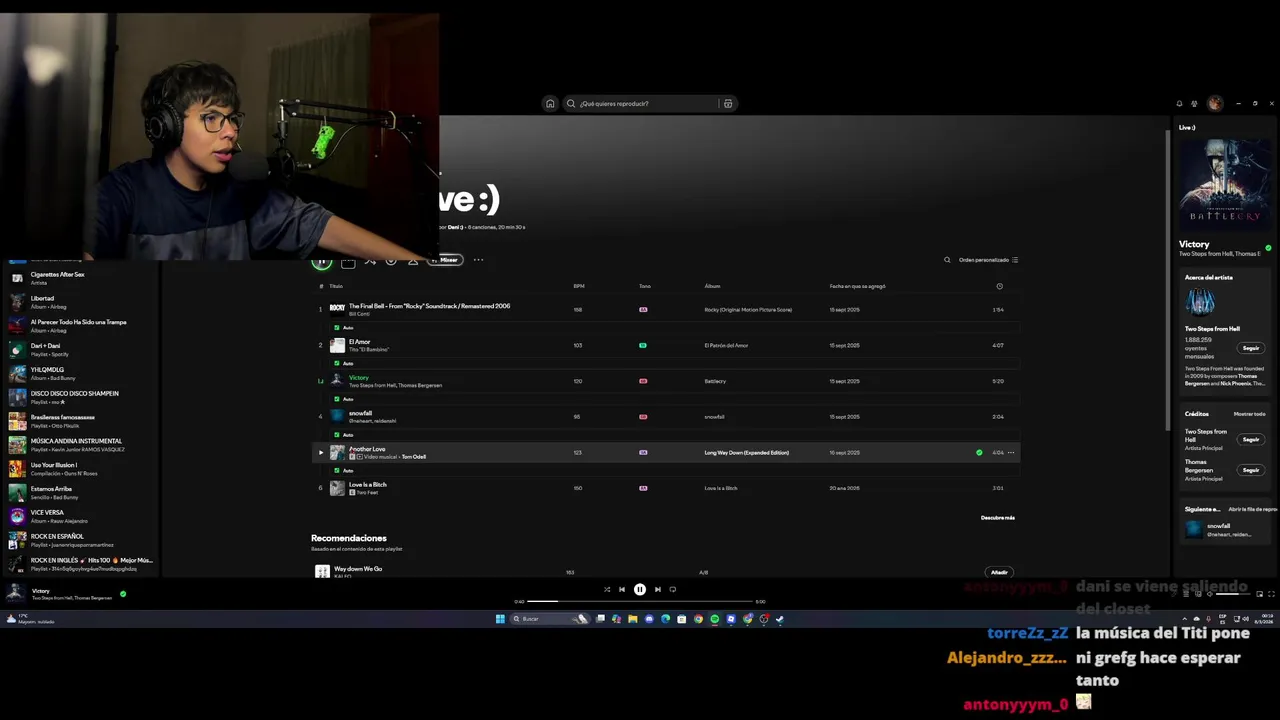Screen dimensions: 1280x720
Task: Click 'The Final Bell' track title
Action: [x=429, y=306]
